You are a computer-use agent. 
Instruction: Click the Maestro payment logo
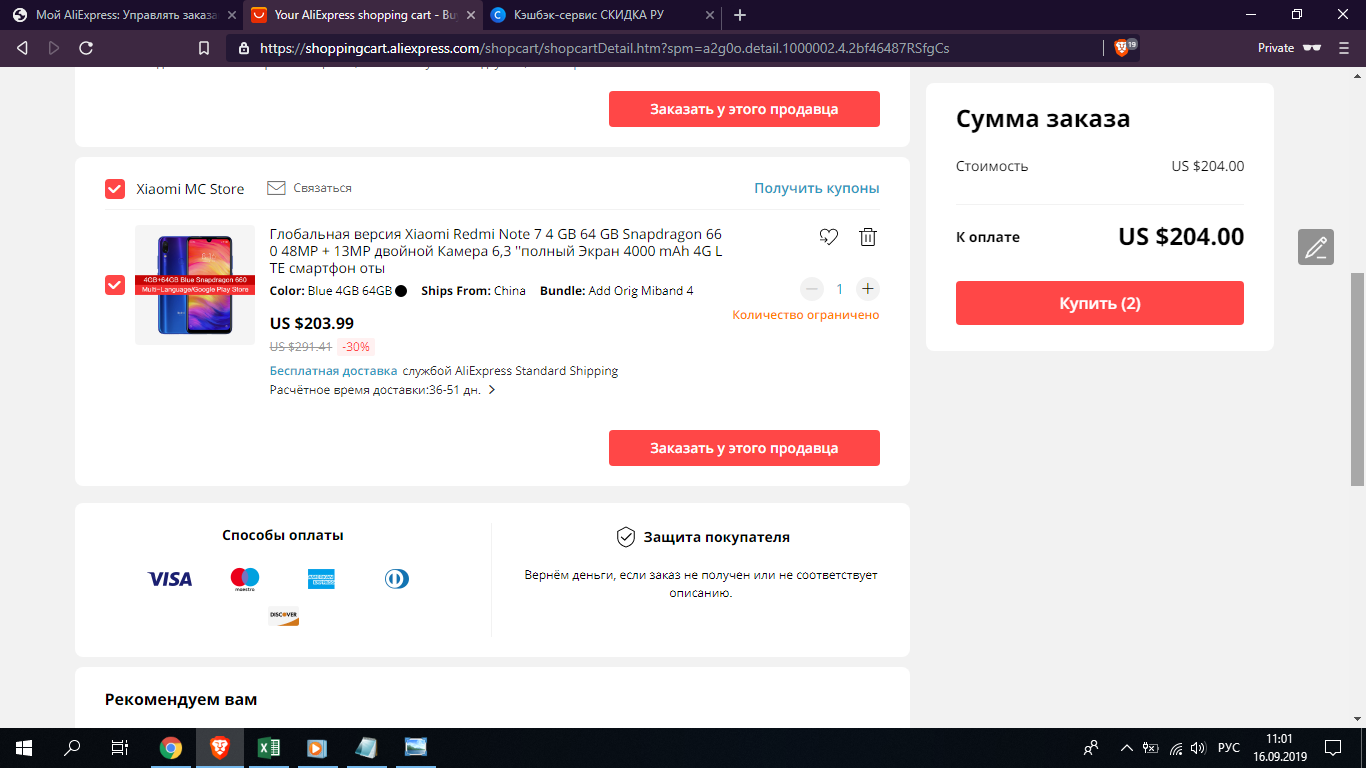[245, 579]
